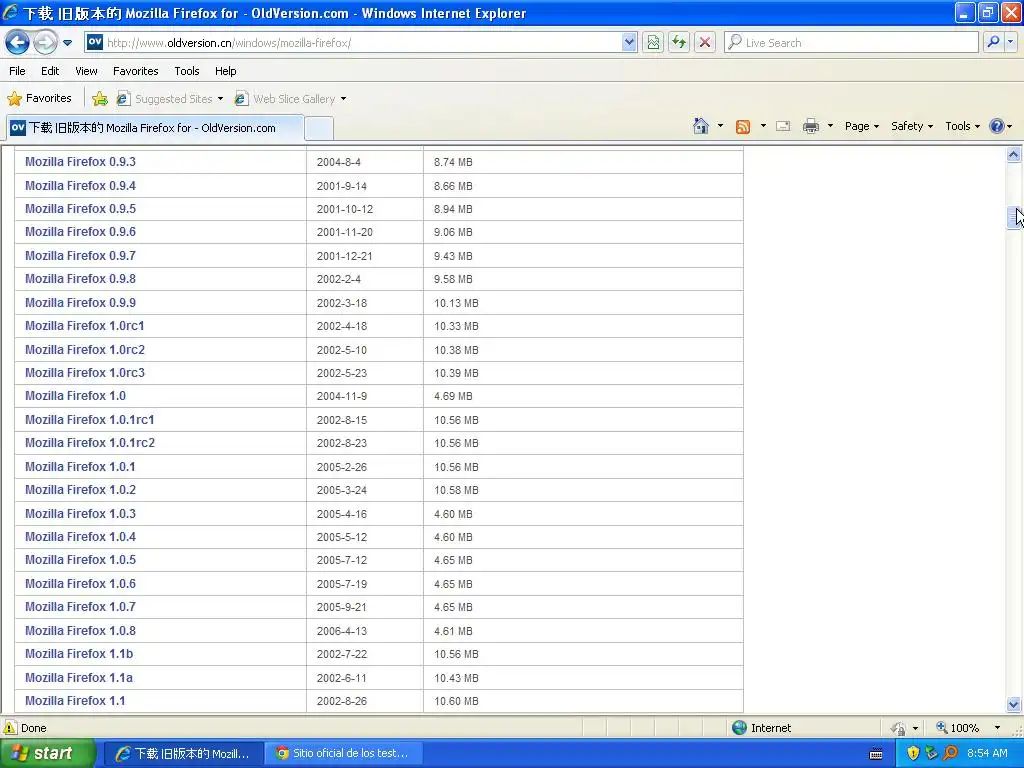Click the scrollbar up arrow
This screenshot has width=1024, height=768.
tap(1014, 155)
